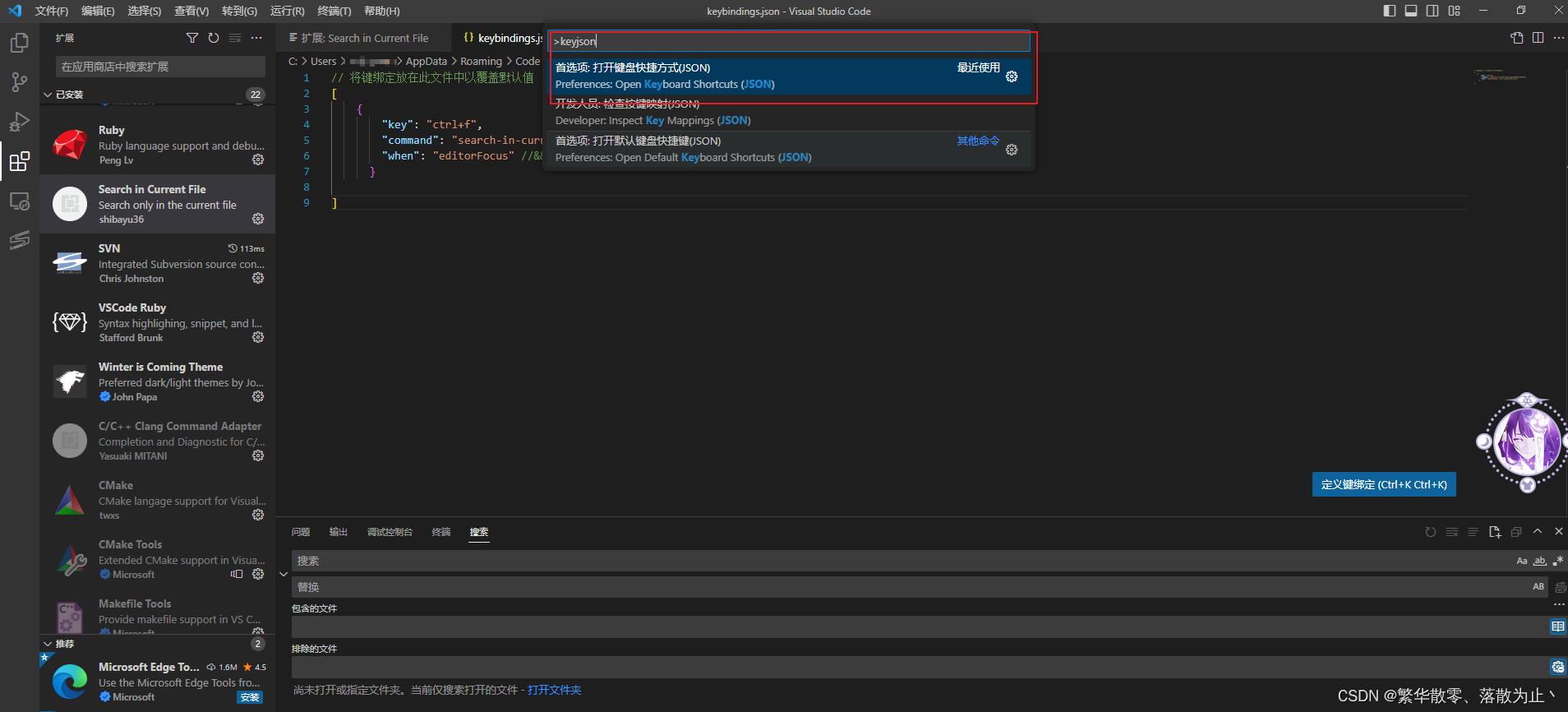The image size is (1568, 712).
Task: Select Developer: Inspect Key Mappings (JSON) command
Action: 791,113
